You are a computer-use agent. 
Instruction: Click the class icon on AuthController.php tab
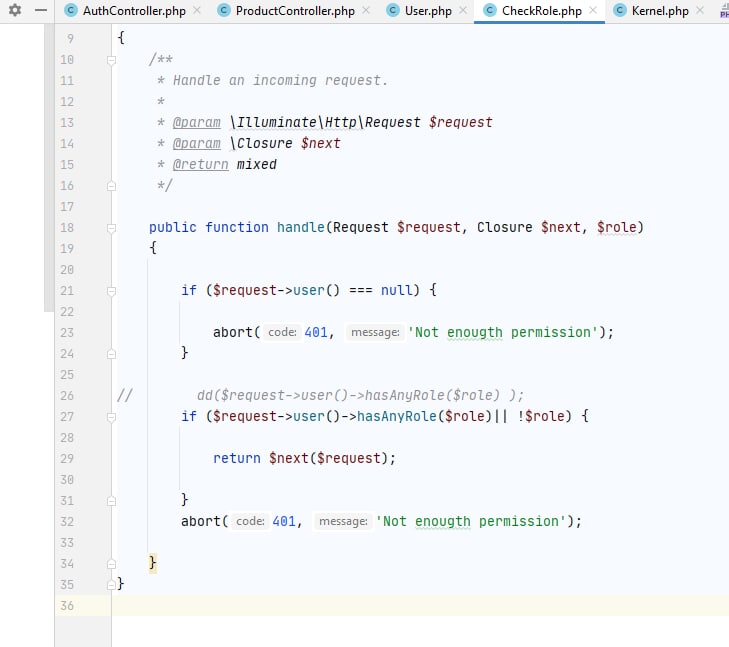point(71,10)
